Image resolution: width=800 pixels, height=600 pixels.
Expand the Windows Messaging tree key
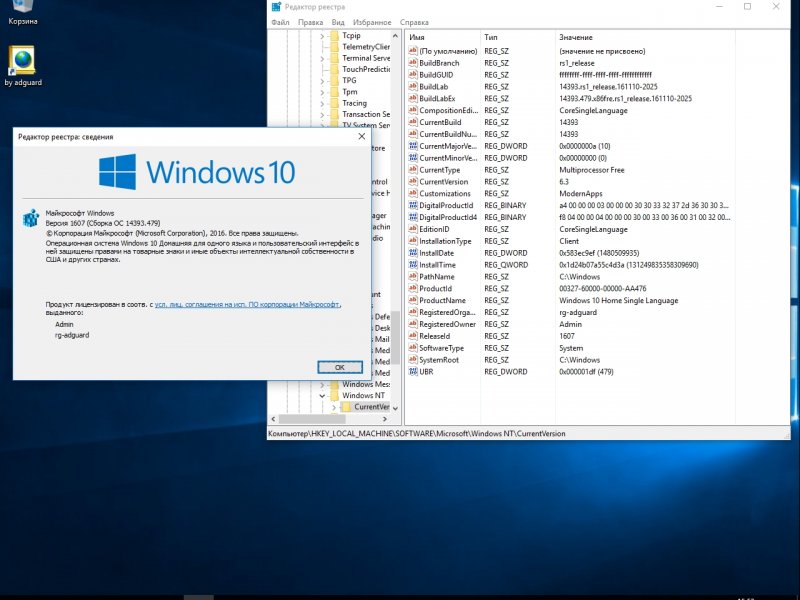322,384
